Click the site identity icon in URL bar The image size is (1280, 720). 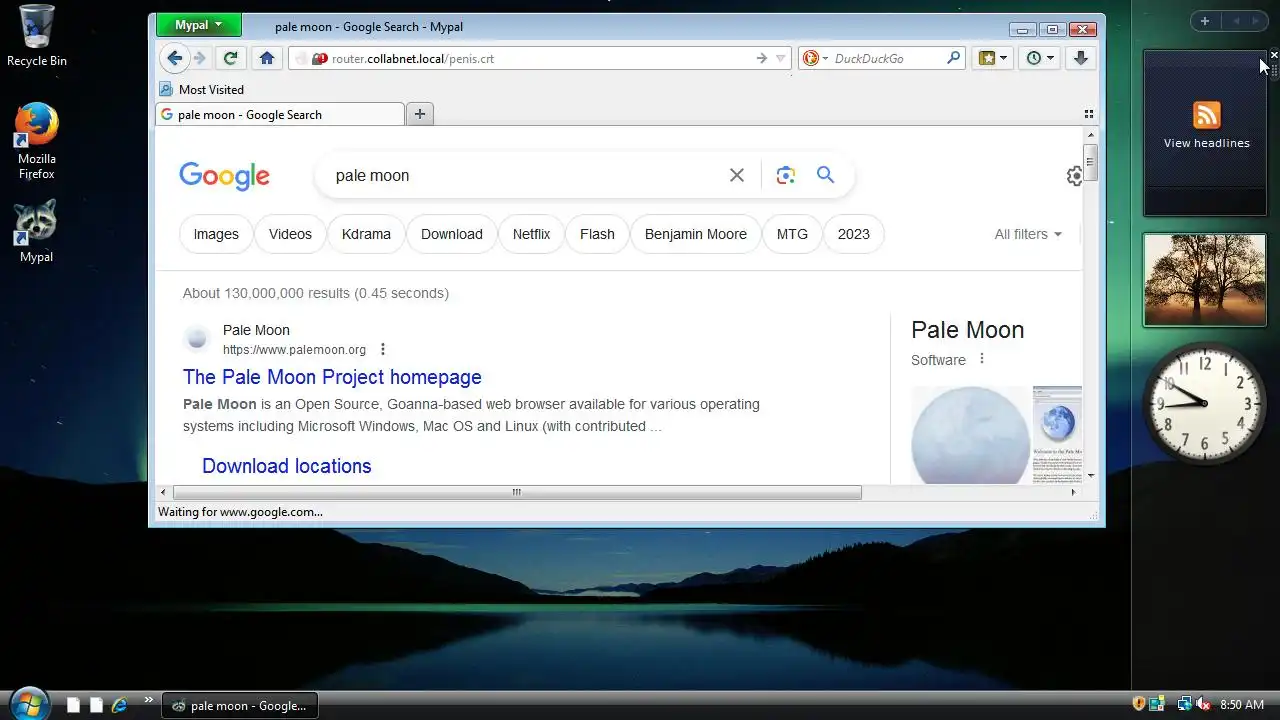point(319,59)
